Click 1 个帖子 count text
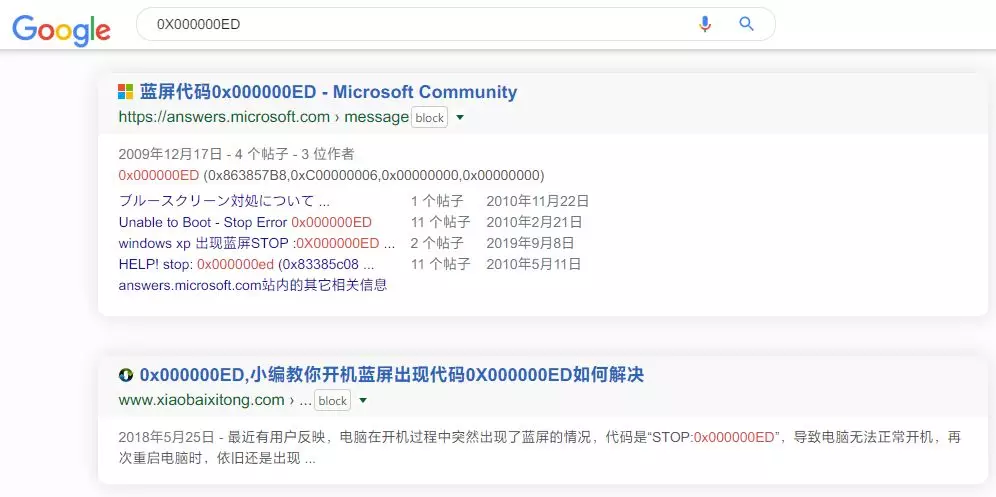The image size is (996, 497). point(437,201)
